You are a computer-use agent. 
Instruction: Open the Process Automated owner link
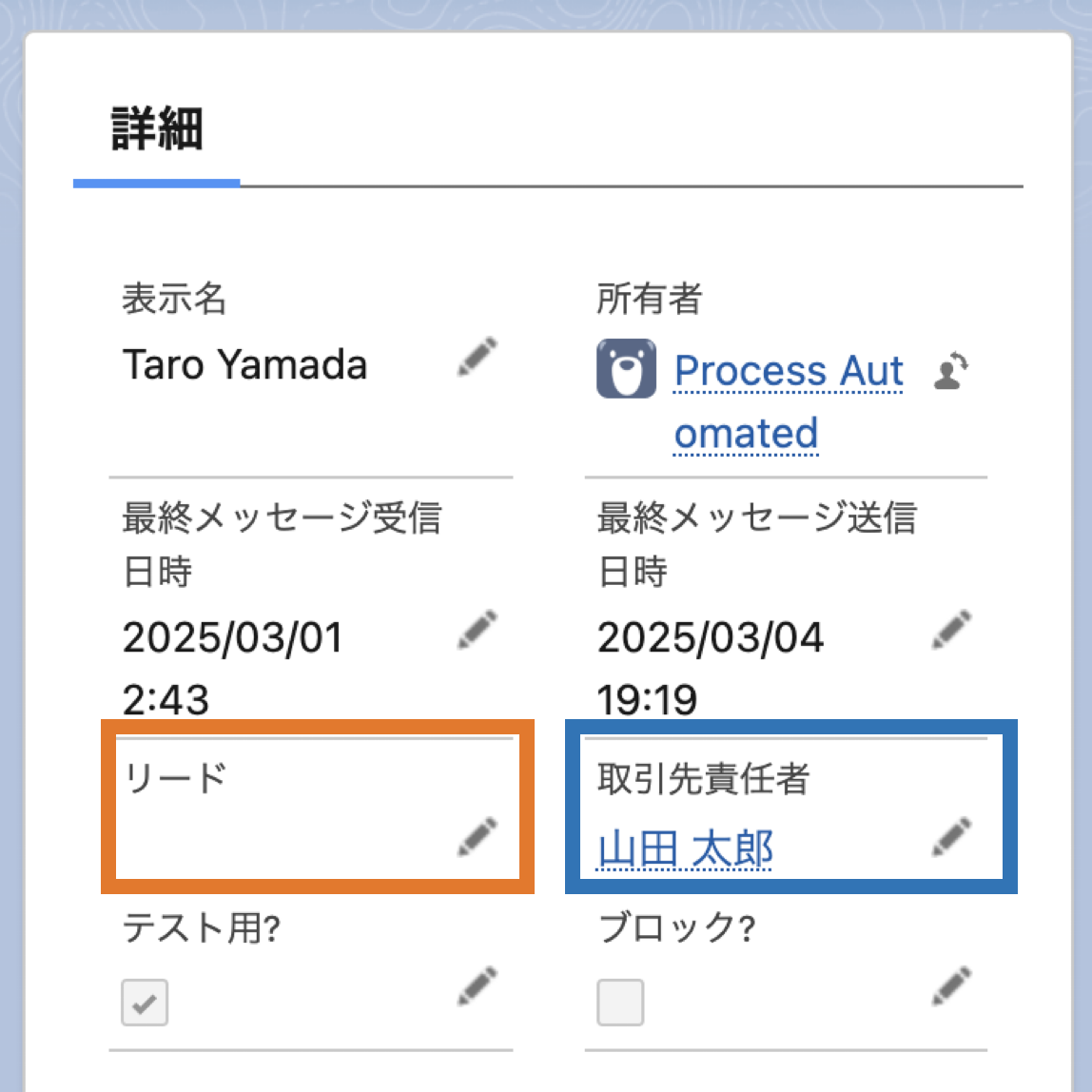click(789, 371)
